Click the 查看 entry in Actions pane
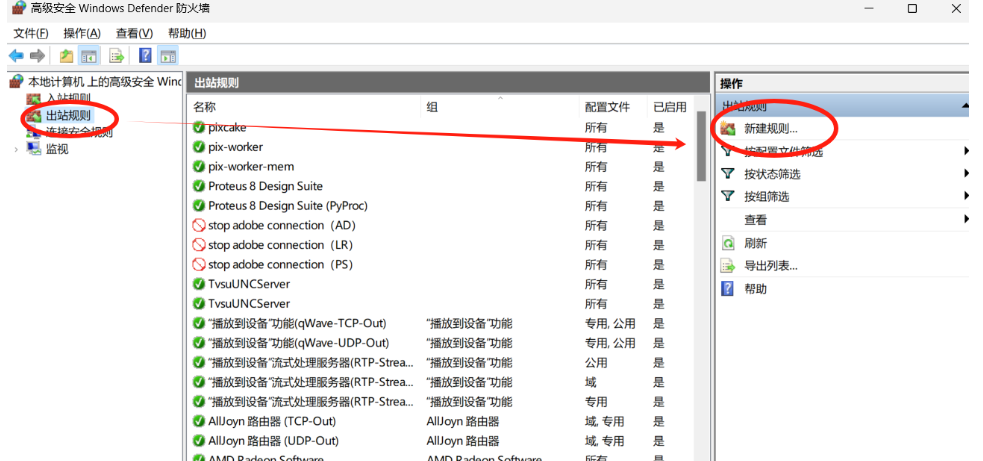This screenshot has width=983, height=461. pyautogui.click(x=755, y=220)
